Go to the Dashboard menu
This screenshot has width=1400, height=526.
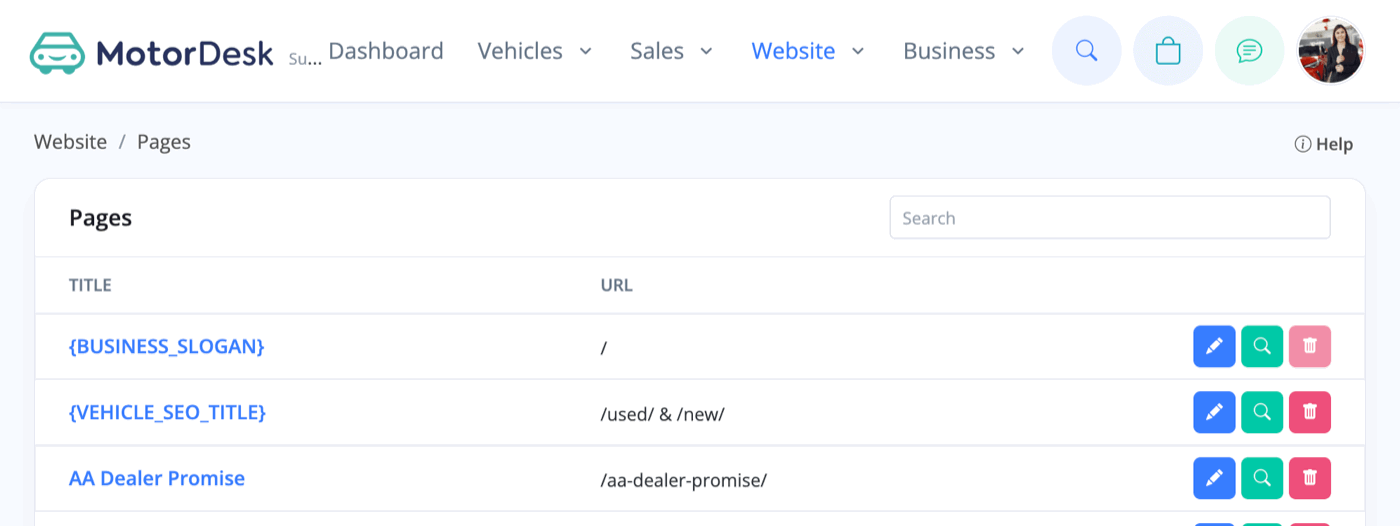[x=386, y=51]
